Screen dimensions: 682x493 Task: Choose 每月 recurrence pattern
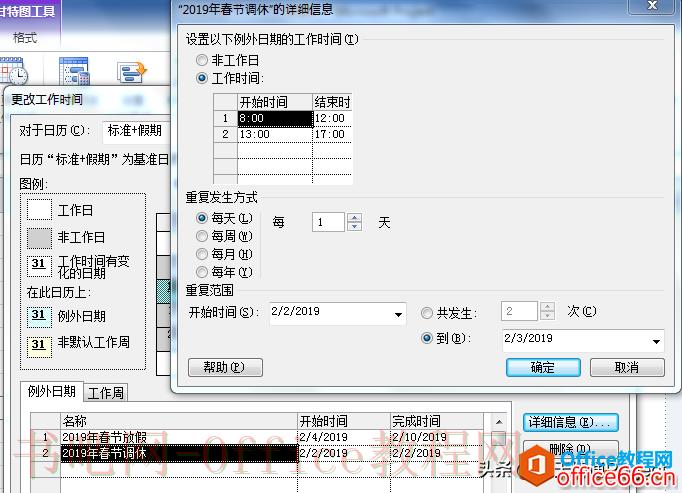(202, 254)
